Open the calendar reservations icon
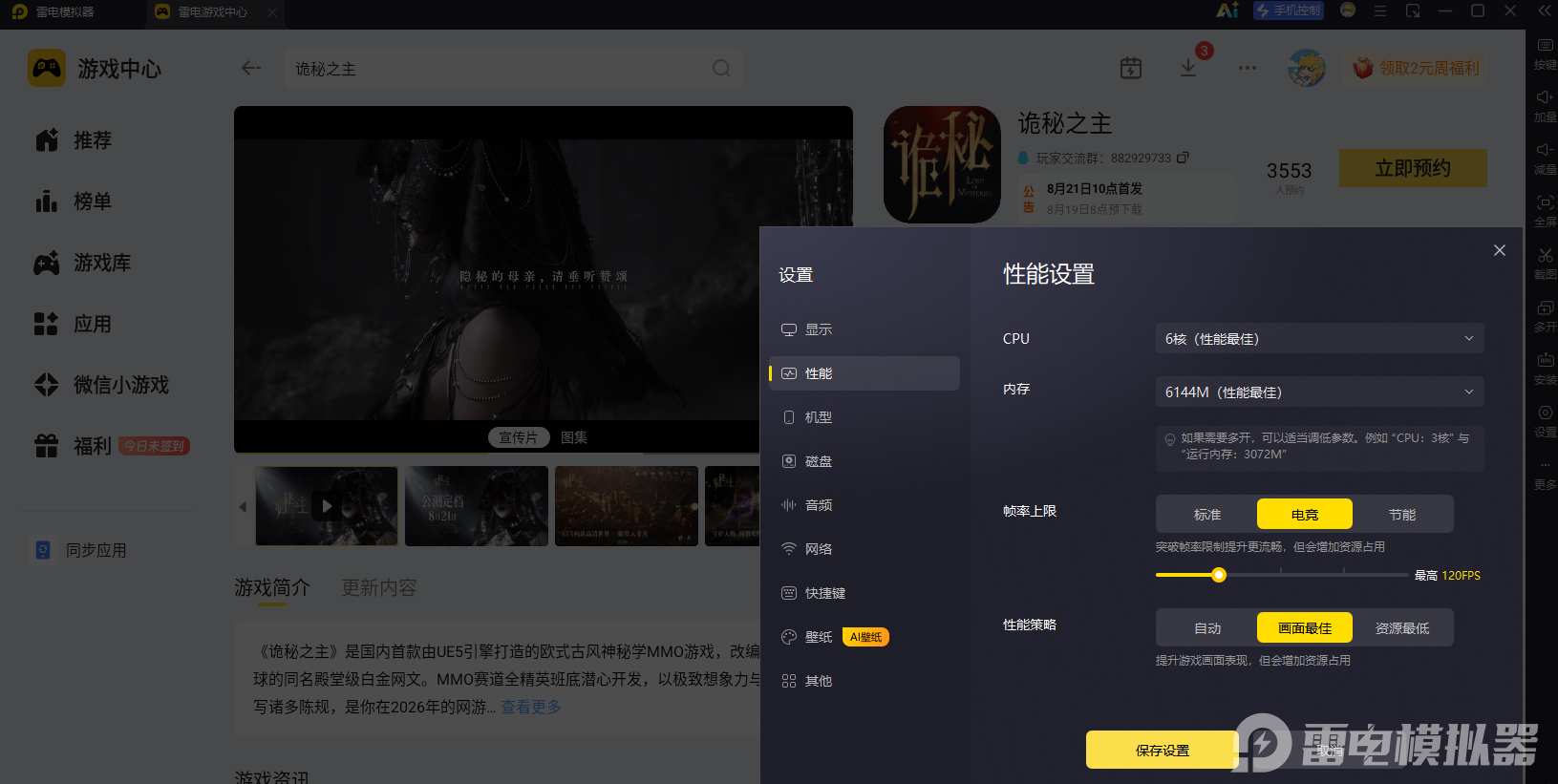The width and height of the screenshot is (1558, 784). (1131, 68)
